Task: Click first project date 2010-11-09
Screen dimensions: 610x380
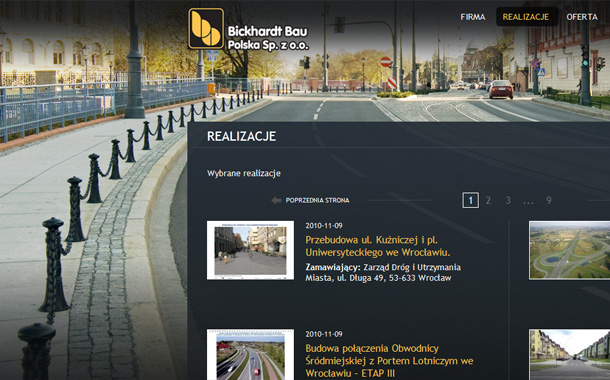Action: click(324, 226)
